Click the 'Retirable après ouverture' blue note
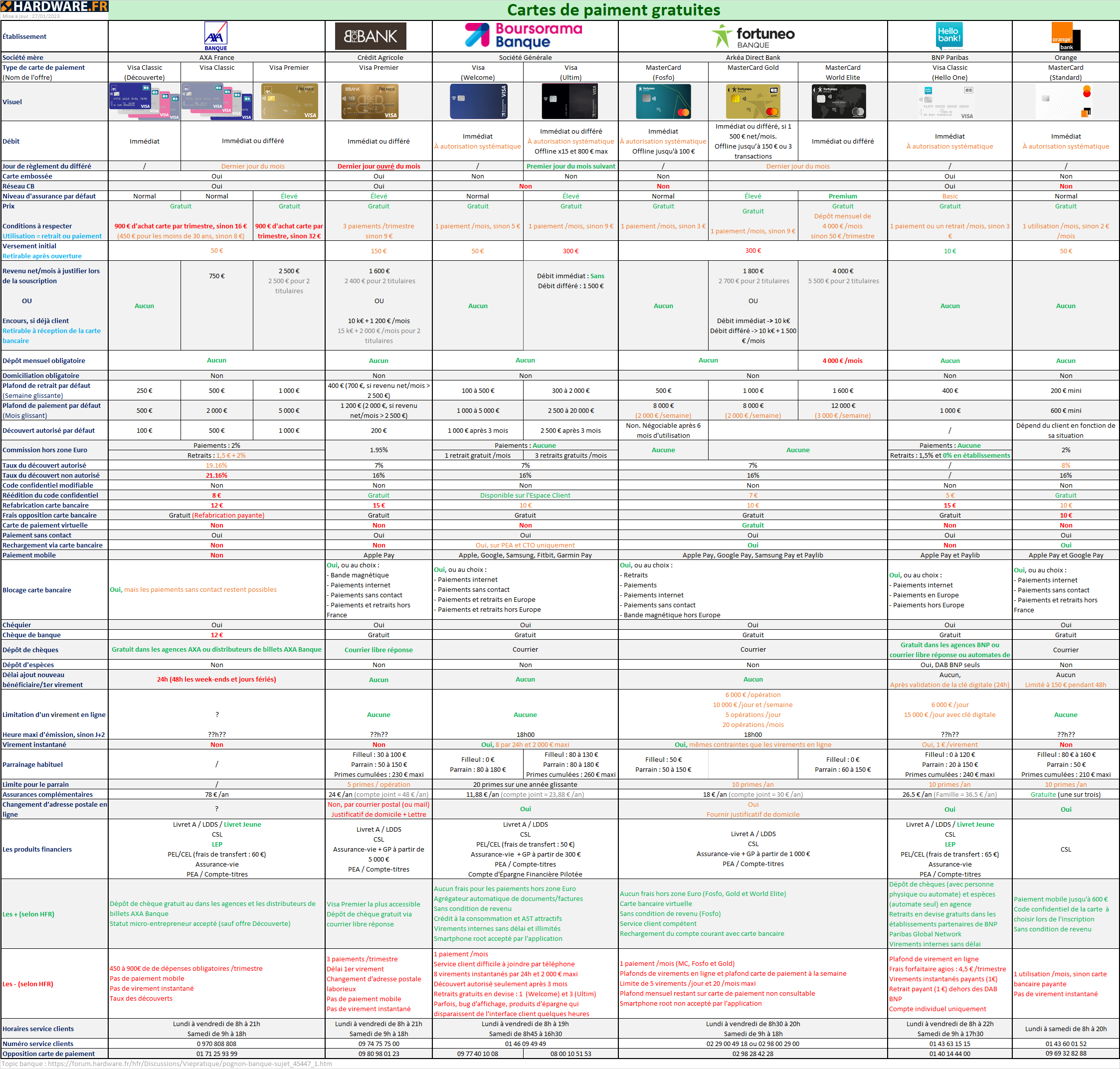Screen dimensions: 1120x1069 click(x=42, y=256)
